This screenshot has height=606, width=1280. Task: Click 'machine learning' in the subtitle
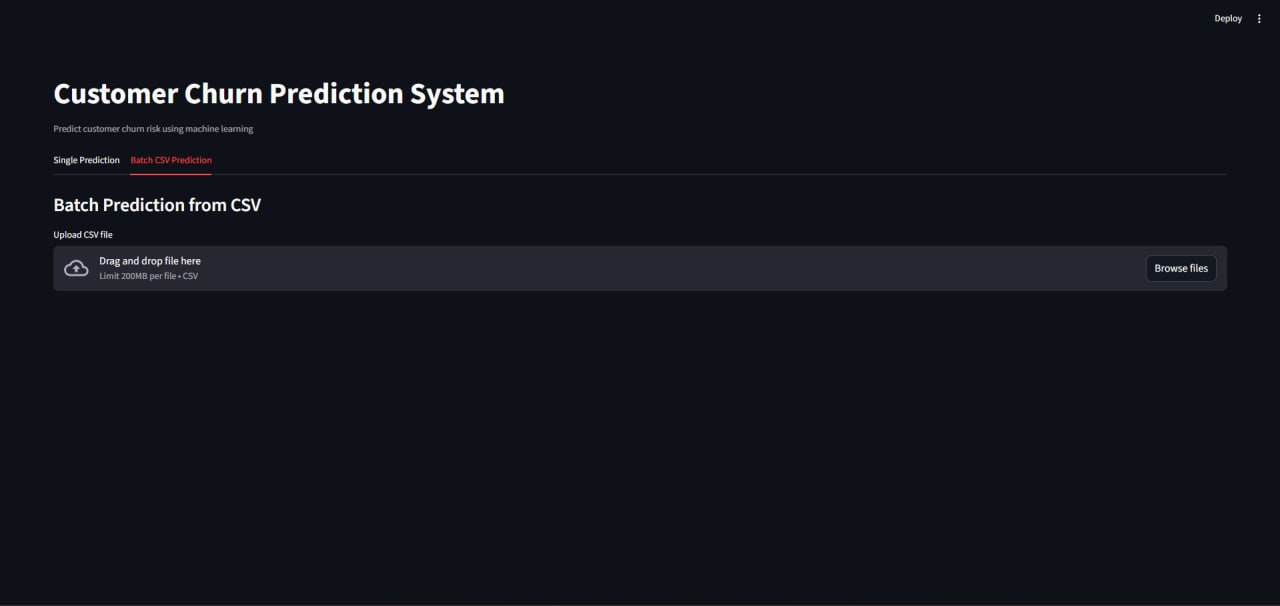click(x=219, y=129)
